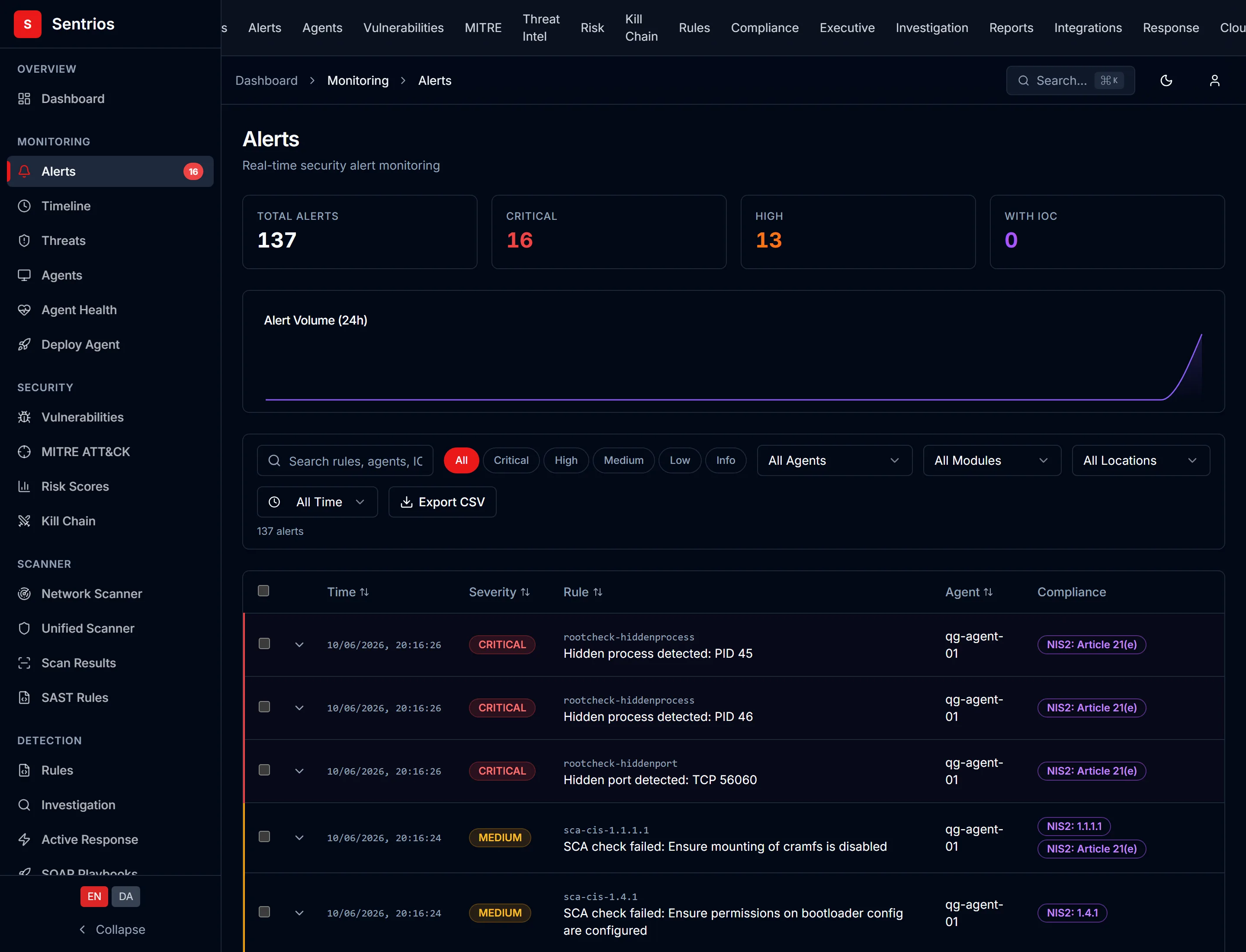The image size is (1246, 952).
Task: Open Kill Chain swords icon
Action: click(x=24, y=521)
